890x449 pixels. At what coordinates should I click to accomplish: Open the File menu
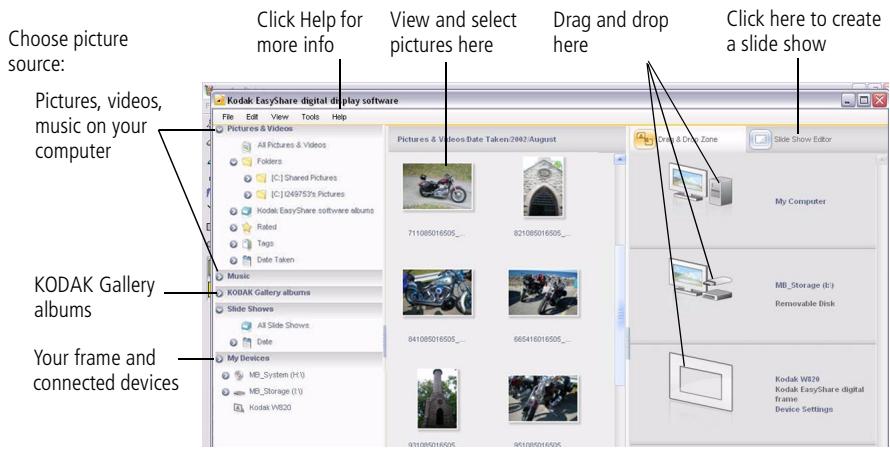point(228,117)
